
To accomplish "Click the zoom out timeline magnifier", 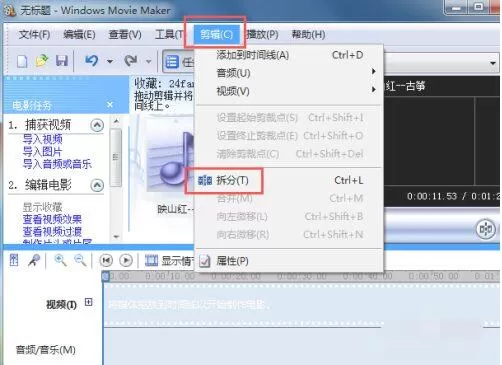I will click(80, 260).
